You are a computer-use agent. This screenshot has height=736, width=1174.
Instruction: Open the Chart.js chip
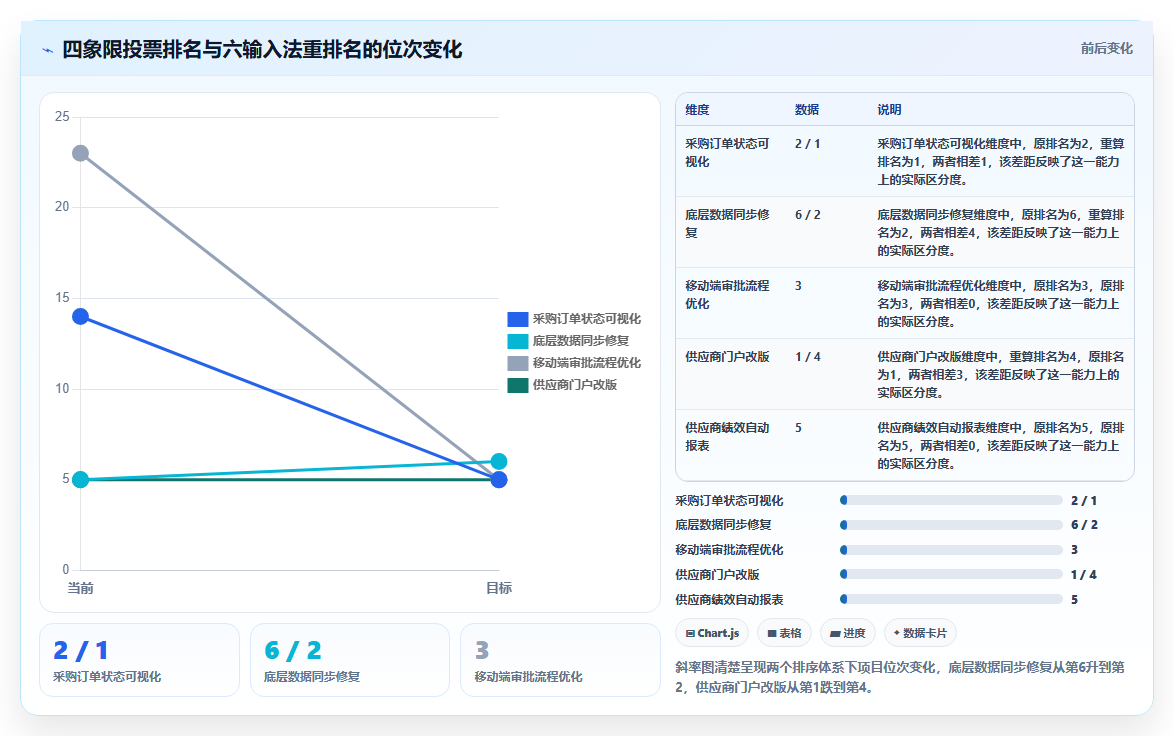(712, 633)
